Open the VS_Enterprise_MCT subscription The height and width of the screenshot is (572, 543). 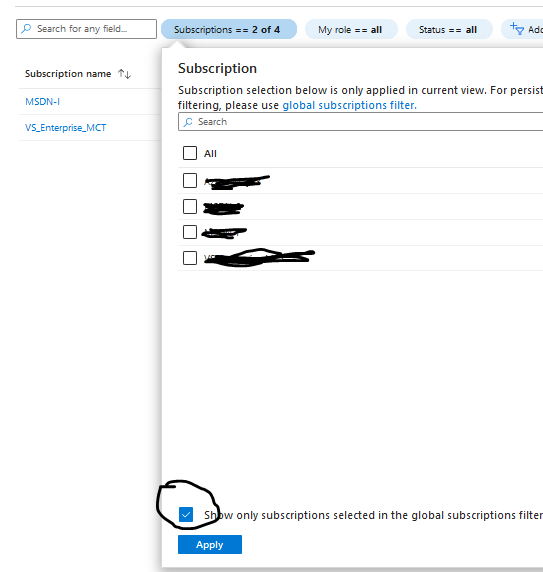pos(65,128)
